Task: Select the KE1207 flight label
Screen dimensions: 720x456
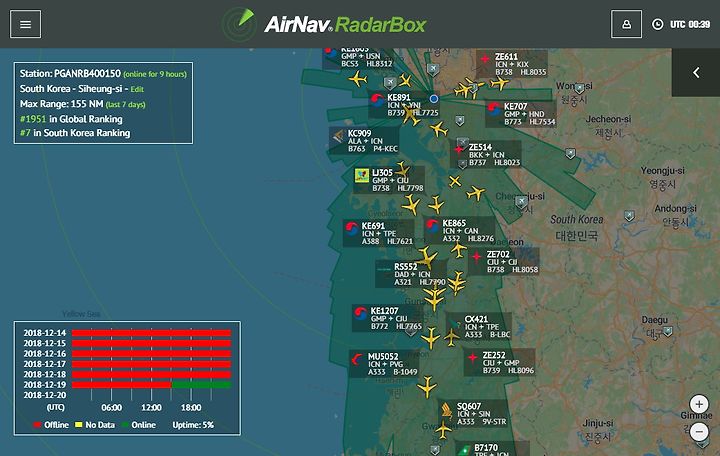Action: coord(388,318)
